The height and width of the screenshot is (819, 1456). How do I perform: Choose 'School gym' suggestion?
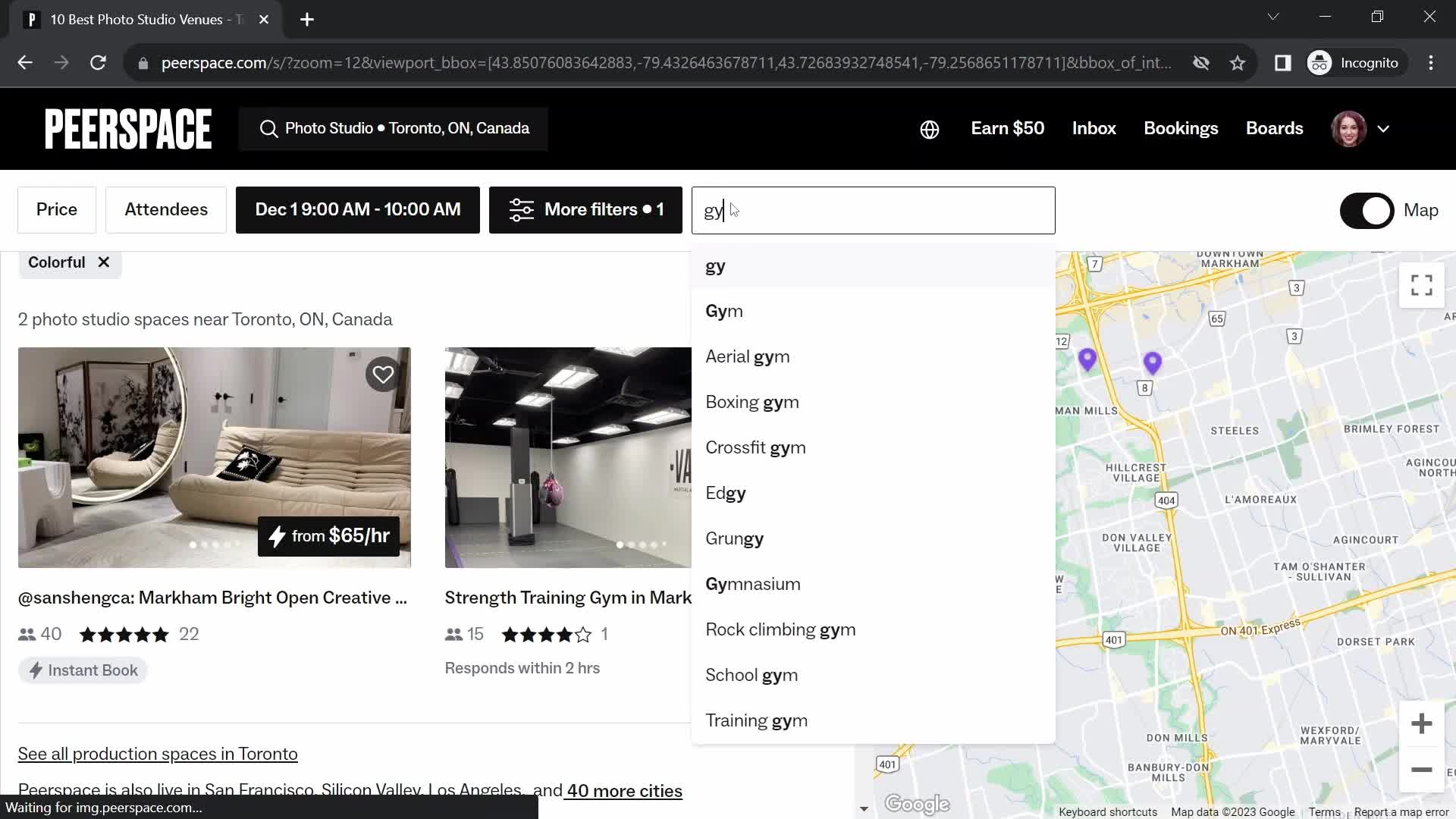pyautogui.click(x=873, y=676)
